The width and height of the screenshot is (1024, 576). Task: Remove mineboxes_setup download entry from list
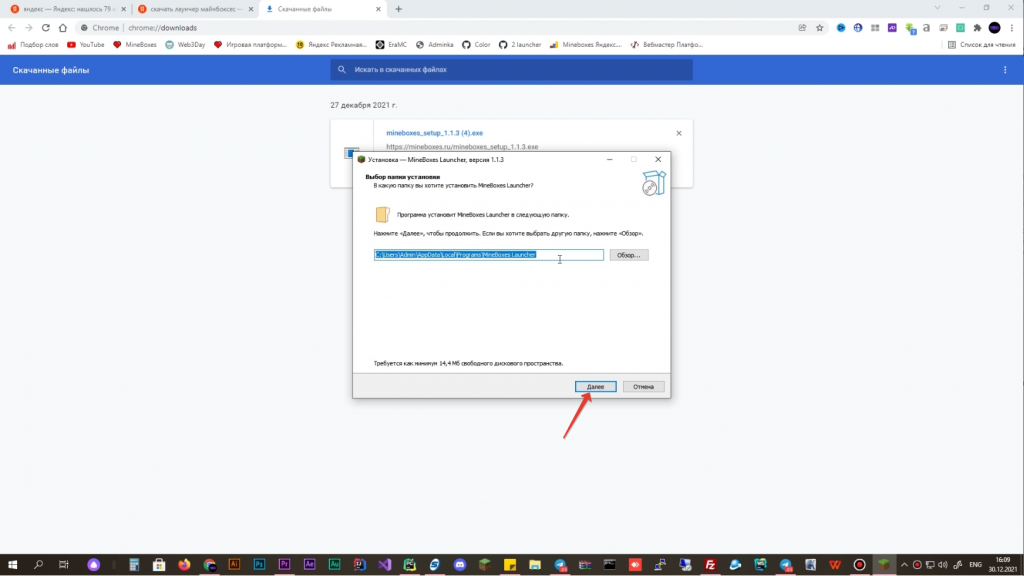678,133
